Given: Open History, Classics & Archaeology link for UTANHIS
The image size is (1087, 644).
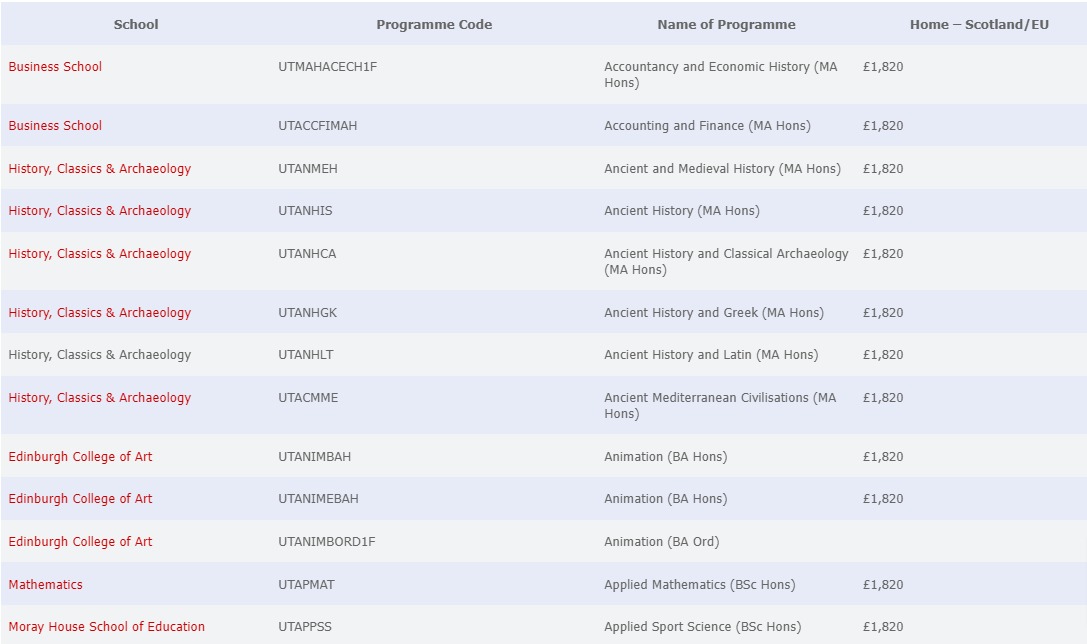Looking at the screenshot, I should coord(99,211).
